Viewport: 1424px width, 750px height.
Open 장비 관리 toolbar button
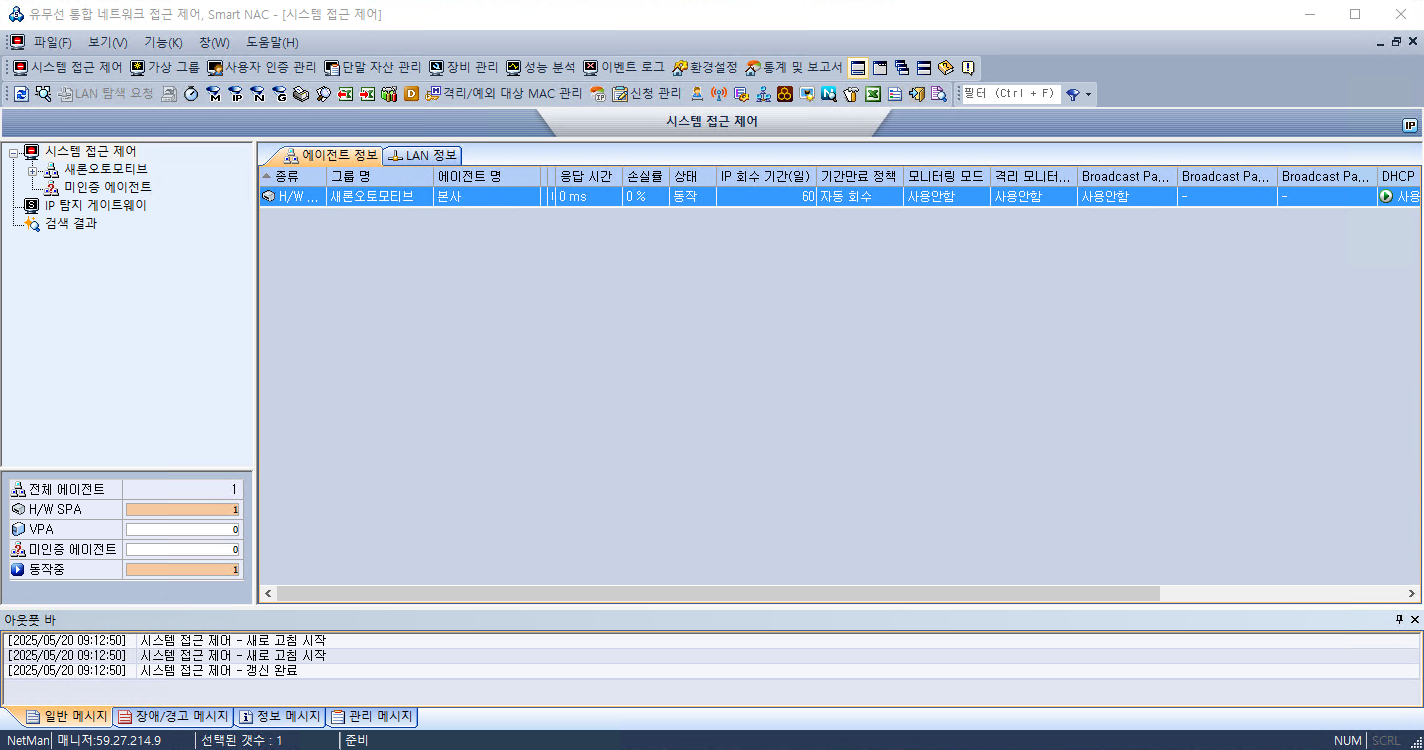(463, 68)
